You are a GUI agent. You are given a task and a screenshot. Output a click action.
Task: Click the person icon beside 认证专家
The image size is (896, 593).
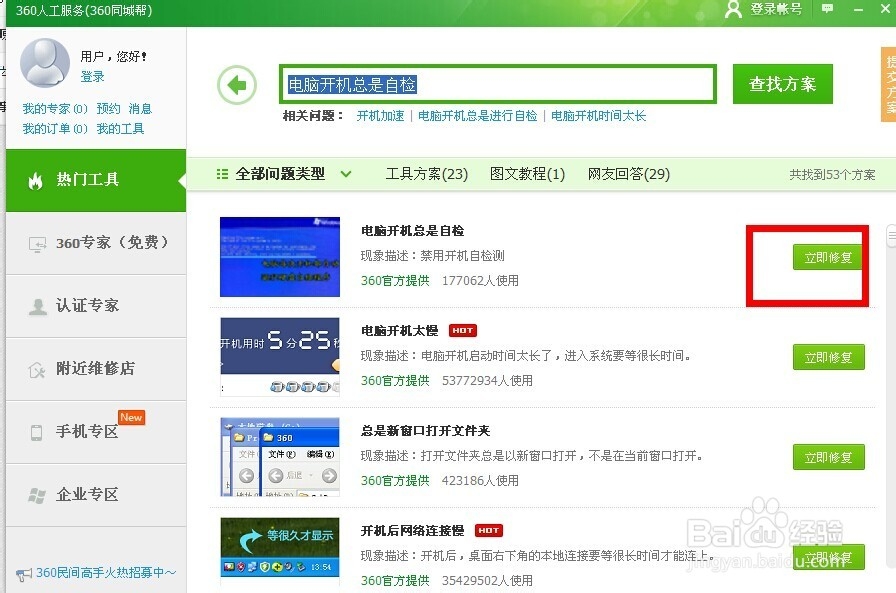point(38,307)
